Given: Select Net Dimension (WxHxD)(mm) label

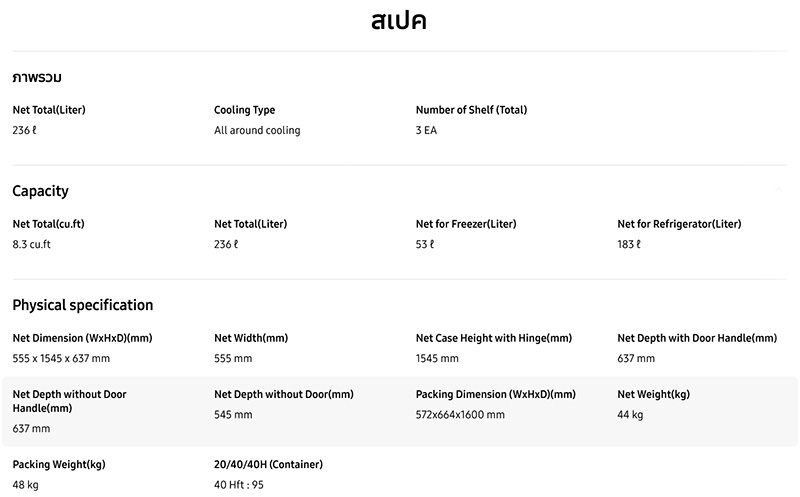Looking at the screenshot, I should tap(83, 338).
